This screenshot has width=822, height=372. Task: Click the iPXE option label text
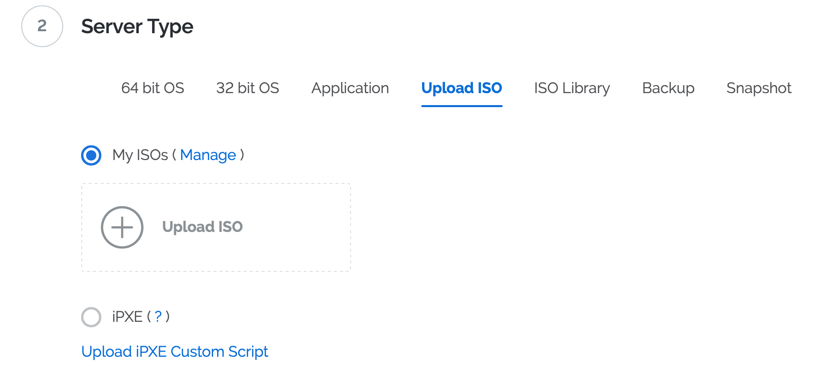[127, 317]
